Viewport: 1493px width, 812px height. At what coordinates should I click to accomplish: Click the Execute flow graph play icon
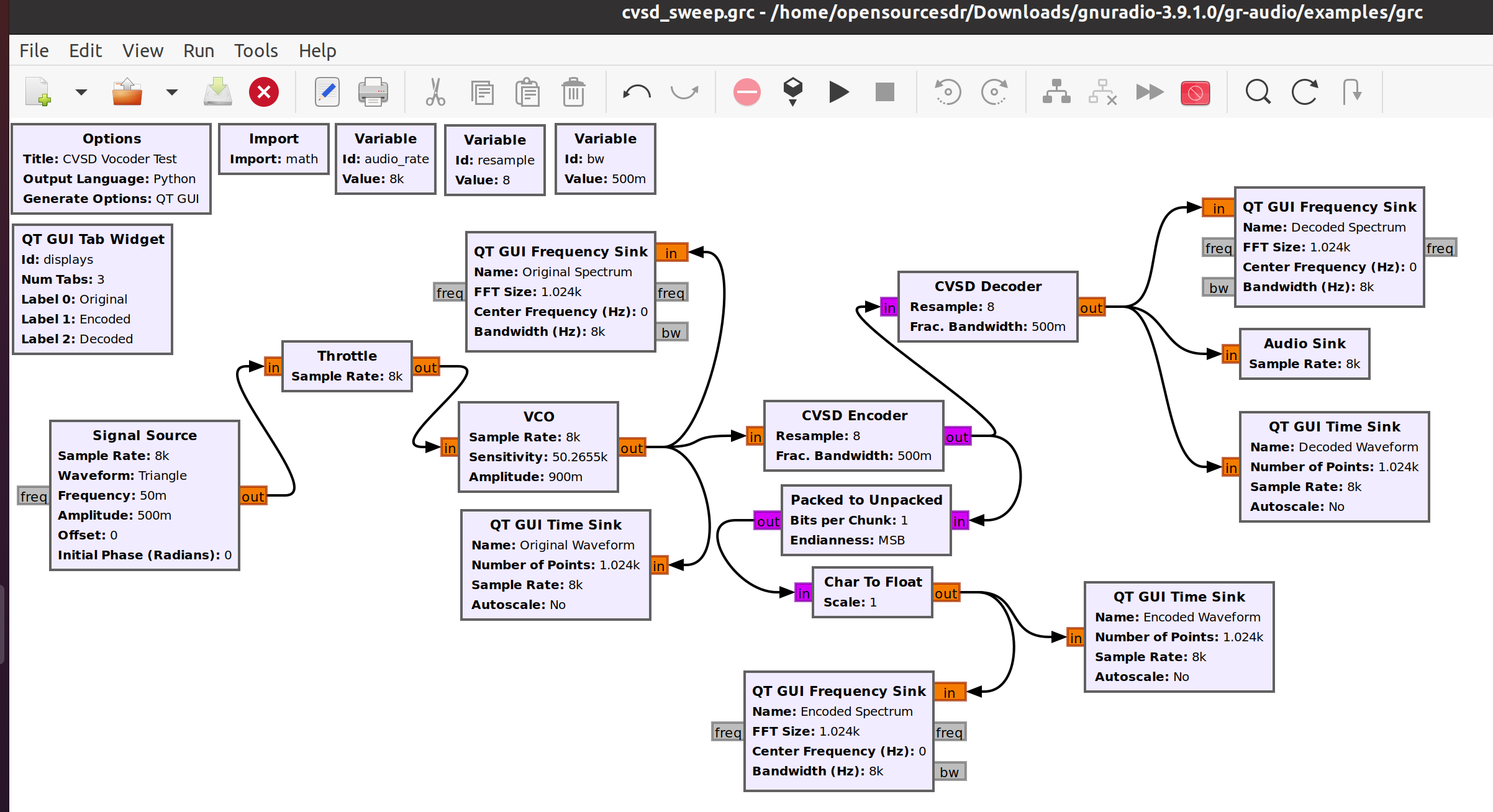tap(838, 92)
